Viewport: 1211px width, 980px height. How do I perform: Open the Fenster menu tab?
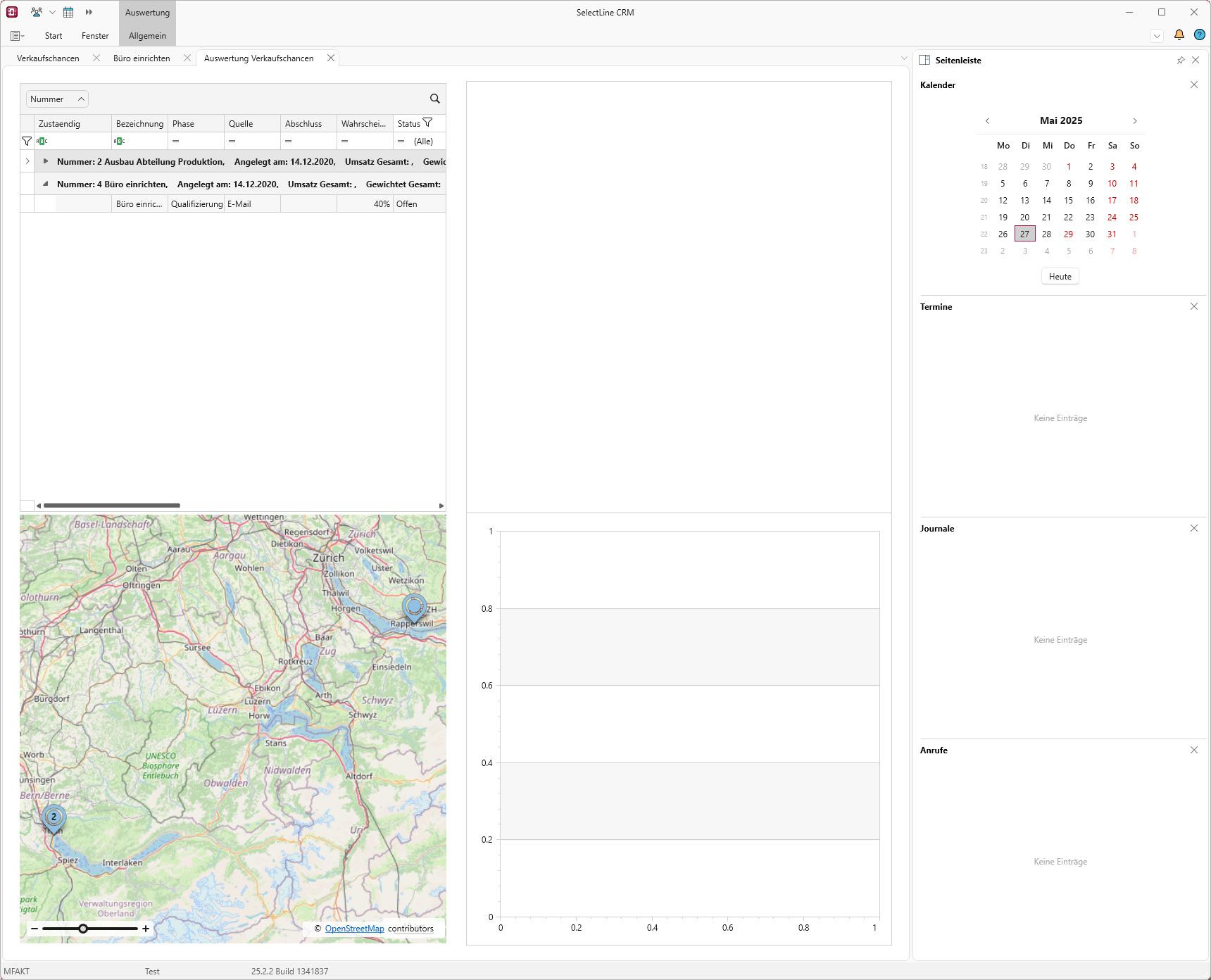[95, 36]
